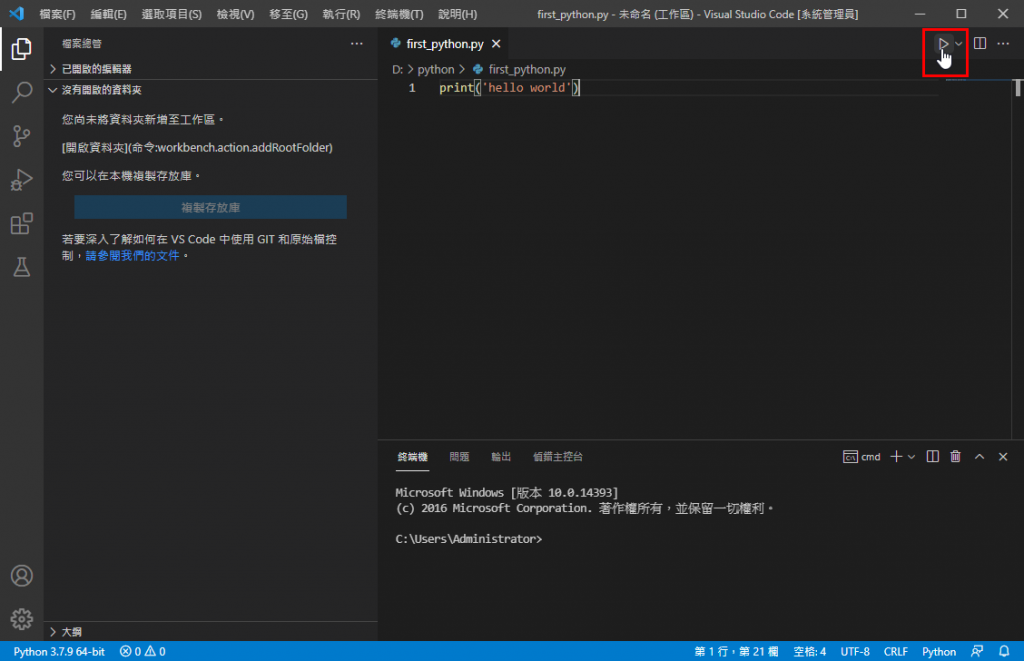Open the 請參閱我們的文件 link
Image resolution: width=1024 pixels, height=661 pixels.
pos(133,255)
